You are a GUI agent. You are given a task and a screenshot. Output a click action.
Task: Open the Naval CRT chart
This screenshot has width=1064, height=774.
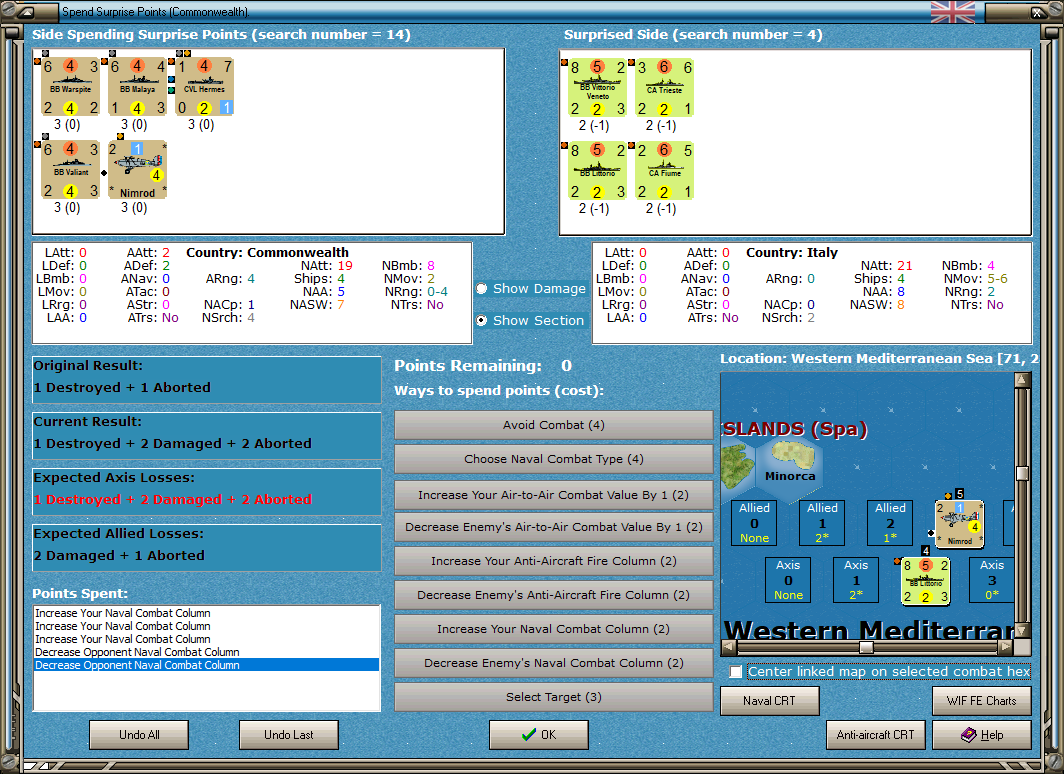[770, 701]
